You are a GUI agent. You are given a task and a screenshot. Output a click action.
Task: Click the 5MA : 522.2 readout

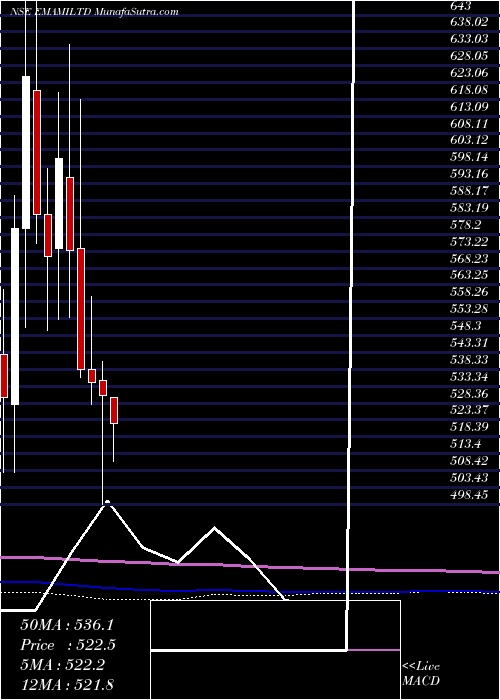coord(62,665)
